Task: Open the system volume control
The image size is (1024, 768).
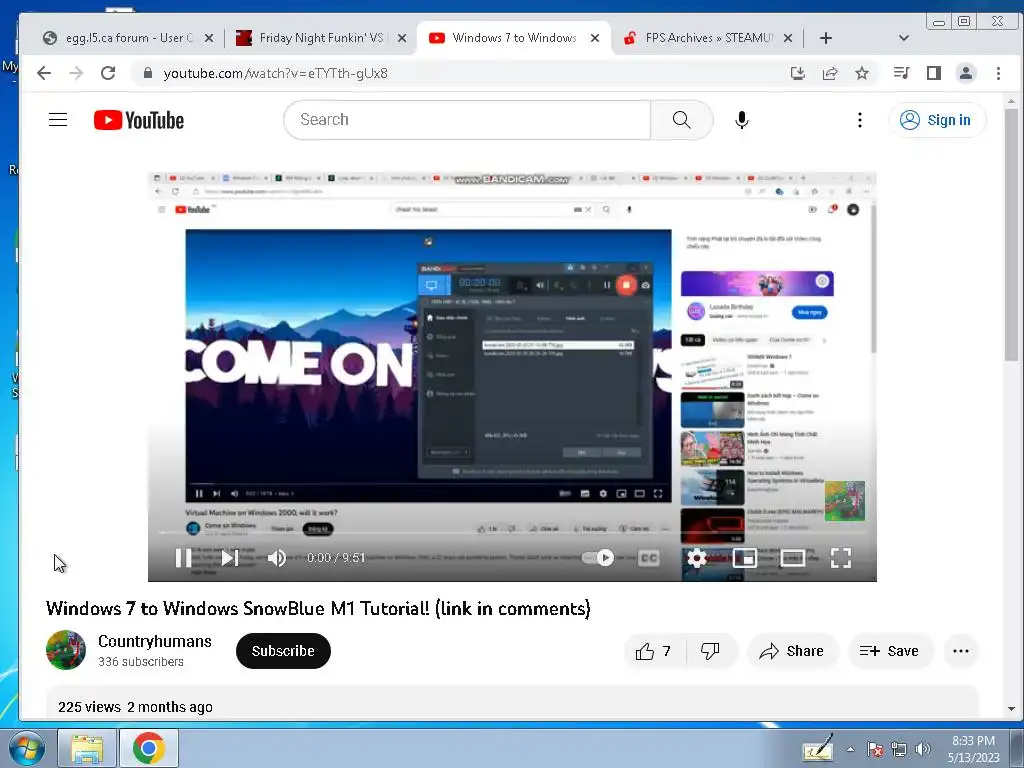Action: tap(922, 749)
